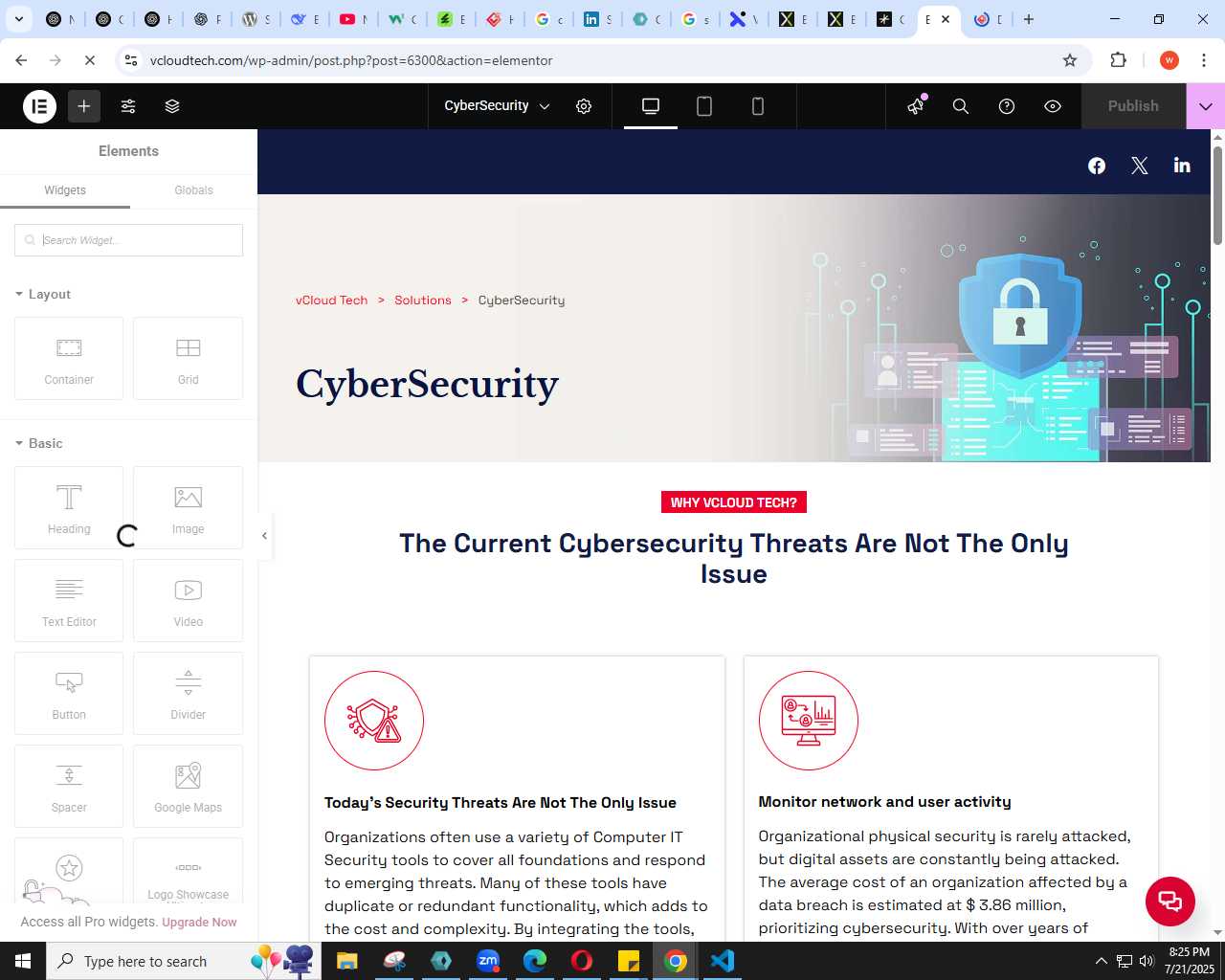Switch to Mobile responsive view

click(x=758, y=106)
